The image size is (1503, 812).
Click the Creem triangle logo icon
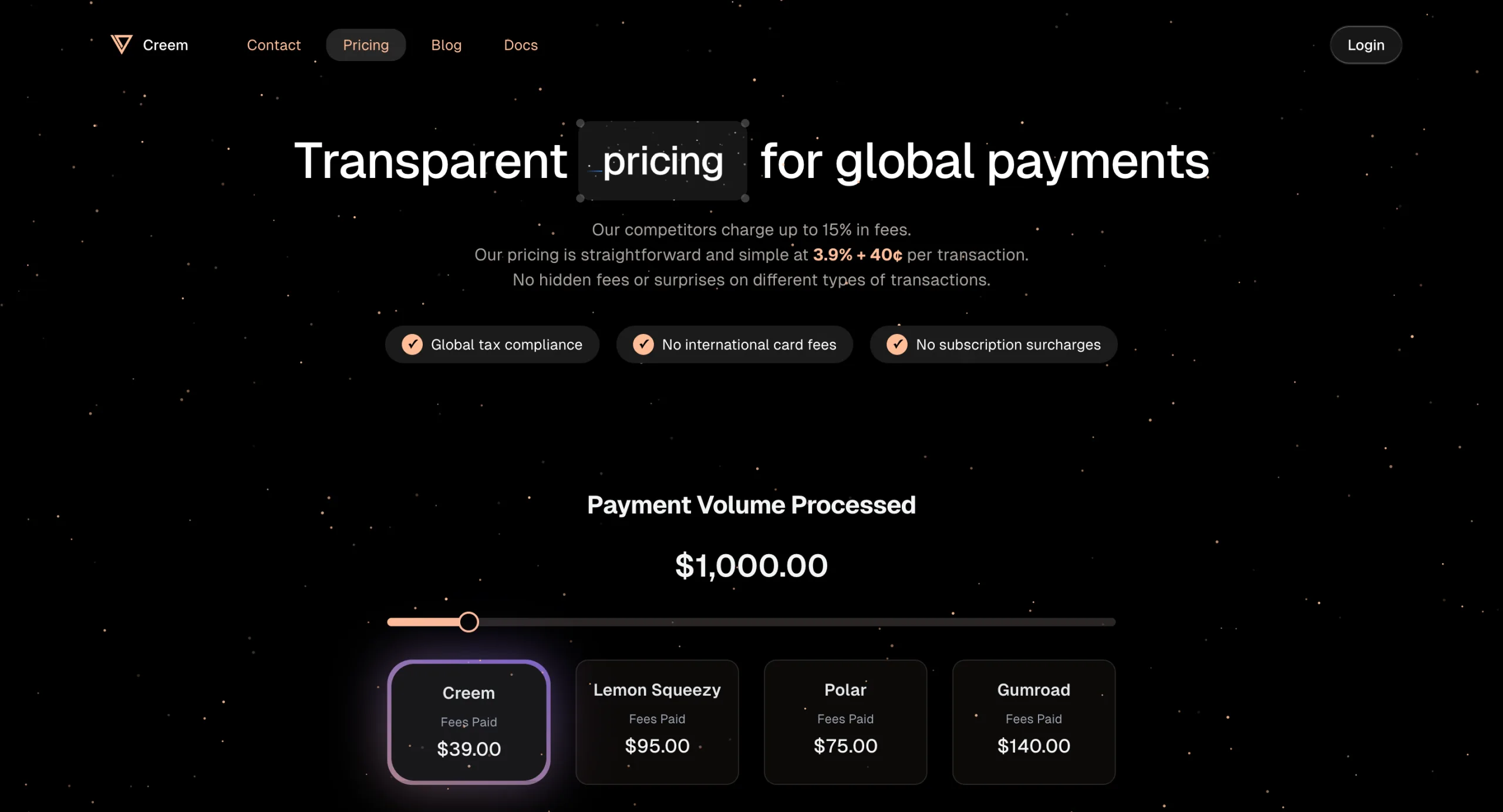pos(122,45)
